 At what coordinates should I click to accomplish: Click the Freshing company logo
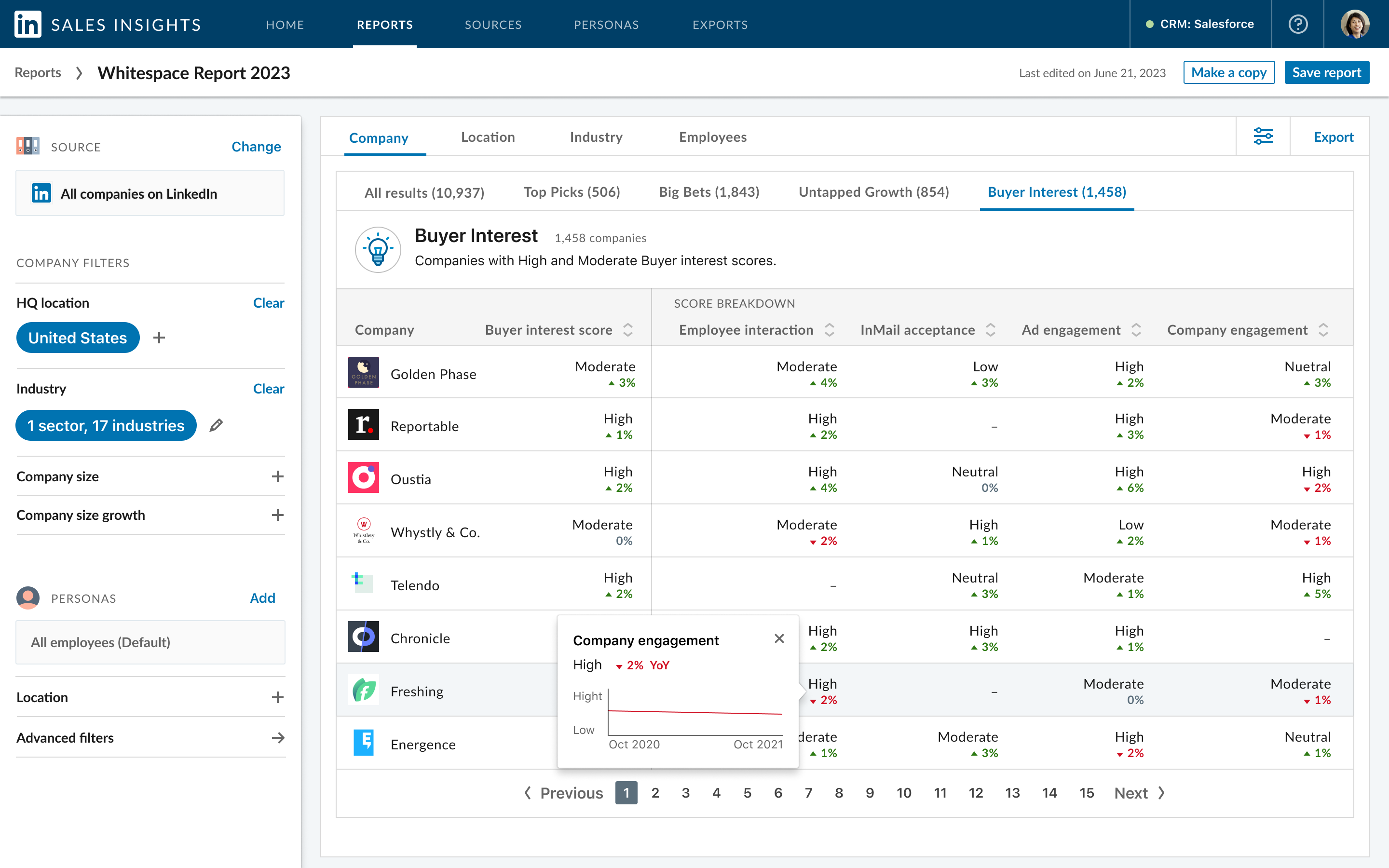(363, 690)
